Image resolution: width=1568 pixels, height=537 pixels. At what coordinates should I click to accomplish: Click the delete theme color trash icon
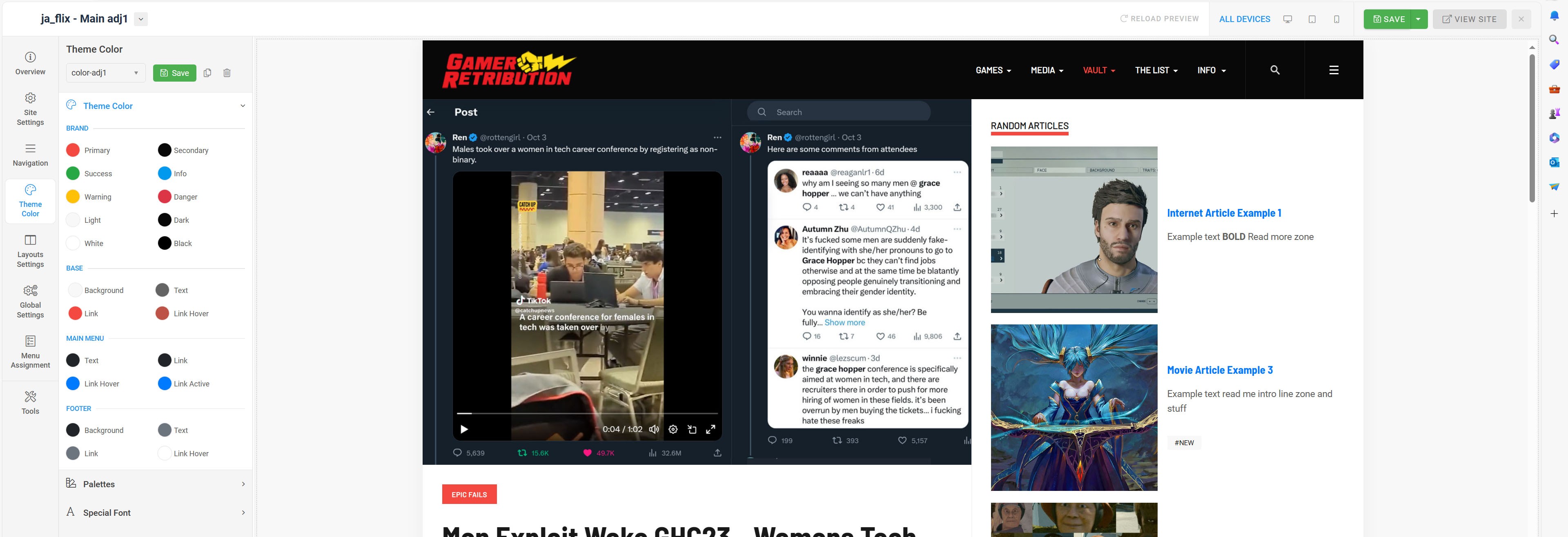point(227,73)
